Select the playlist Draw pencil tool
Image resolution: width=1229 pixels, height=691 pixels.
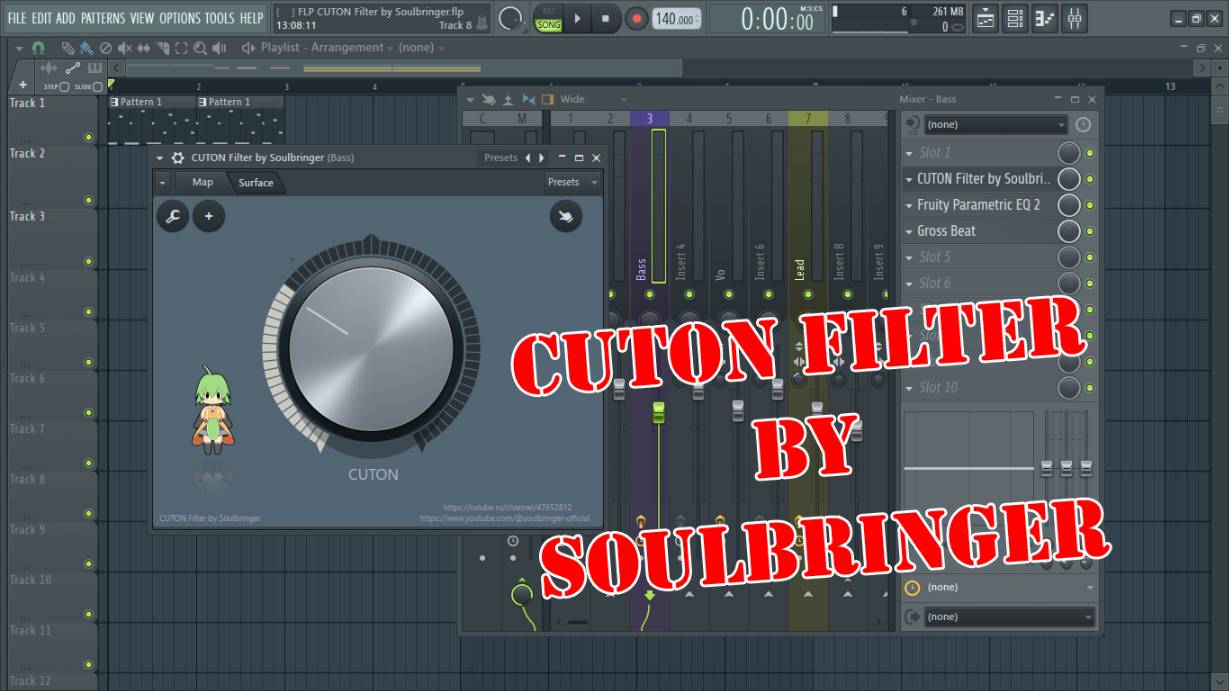(67, 48)
